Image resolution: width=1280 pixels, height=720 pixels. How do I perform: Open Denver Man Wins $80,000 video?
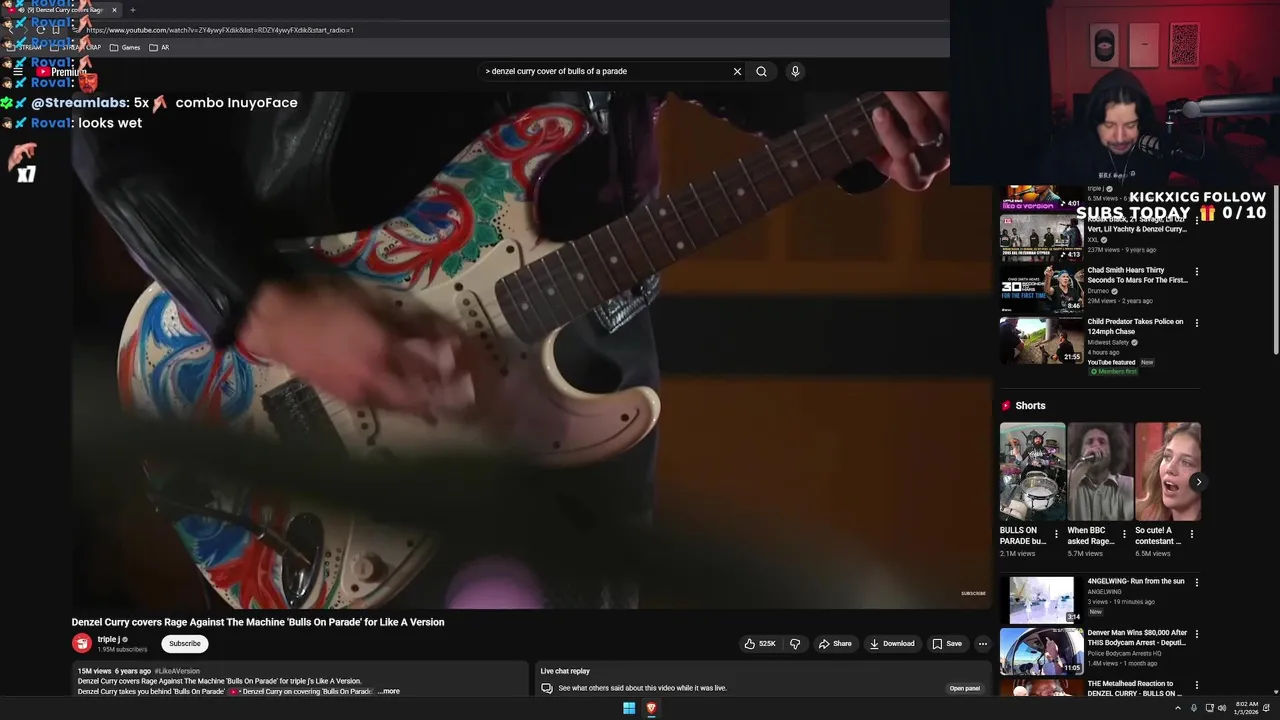pyautogui.click(x=1041, y=651)
